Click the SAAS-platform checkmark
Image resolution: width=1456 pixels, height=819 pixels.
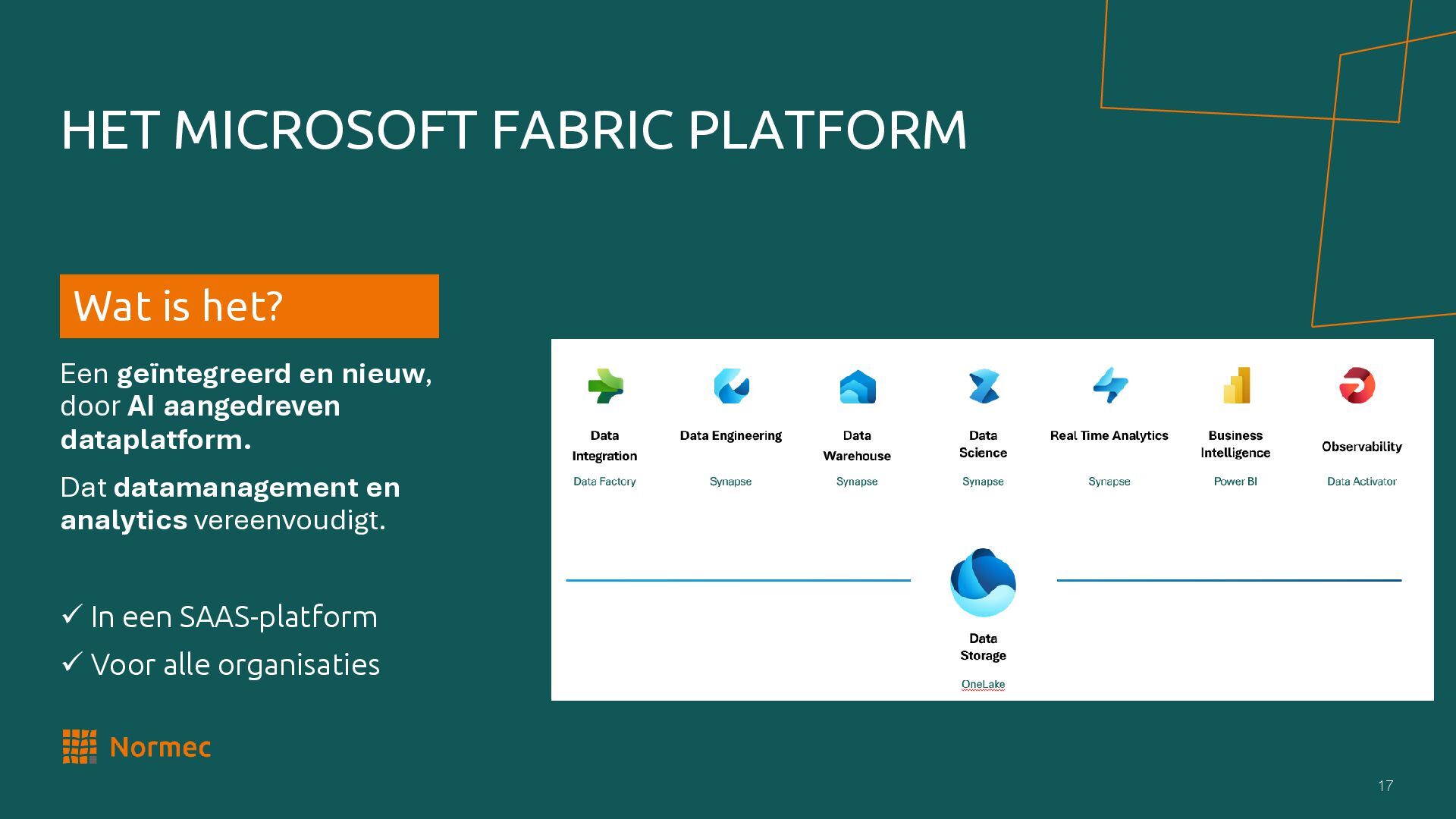(71, 614)
